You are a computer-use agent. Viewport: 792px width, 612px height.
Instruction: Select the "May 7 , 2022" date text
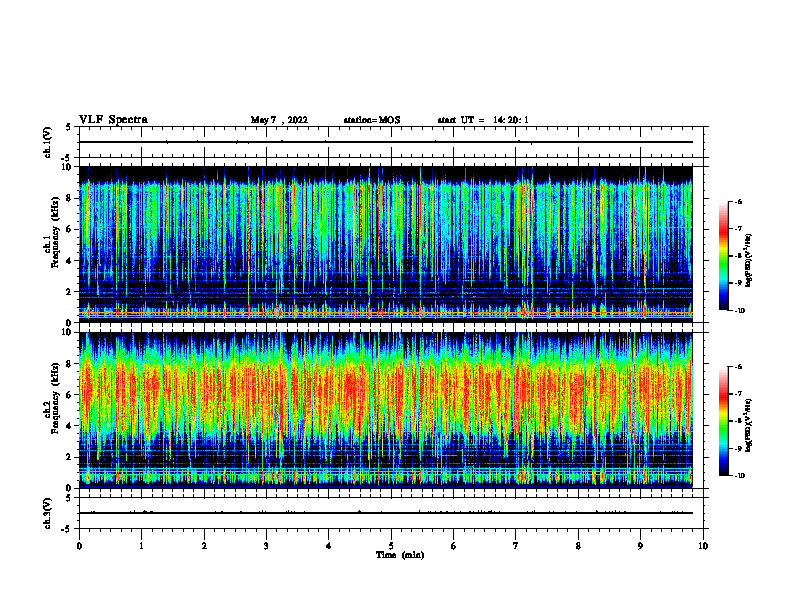[x=279, y=120]
